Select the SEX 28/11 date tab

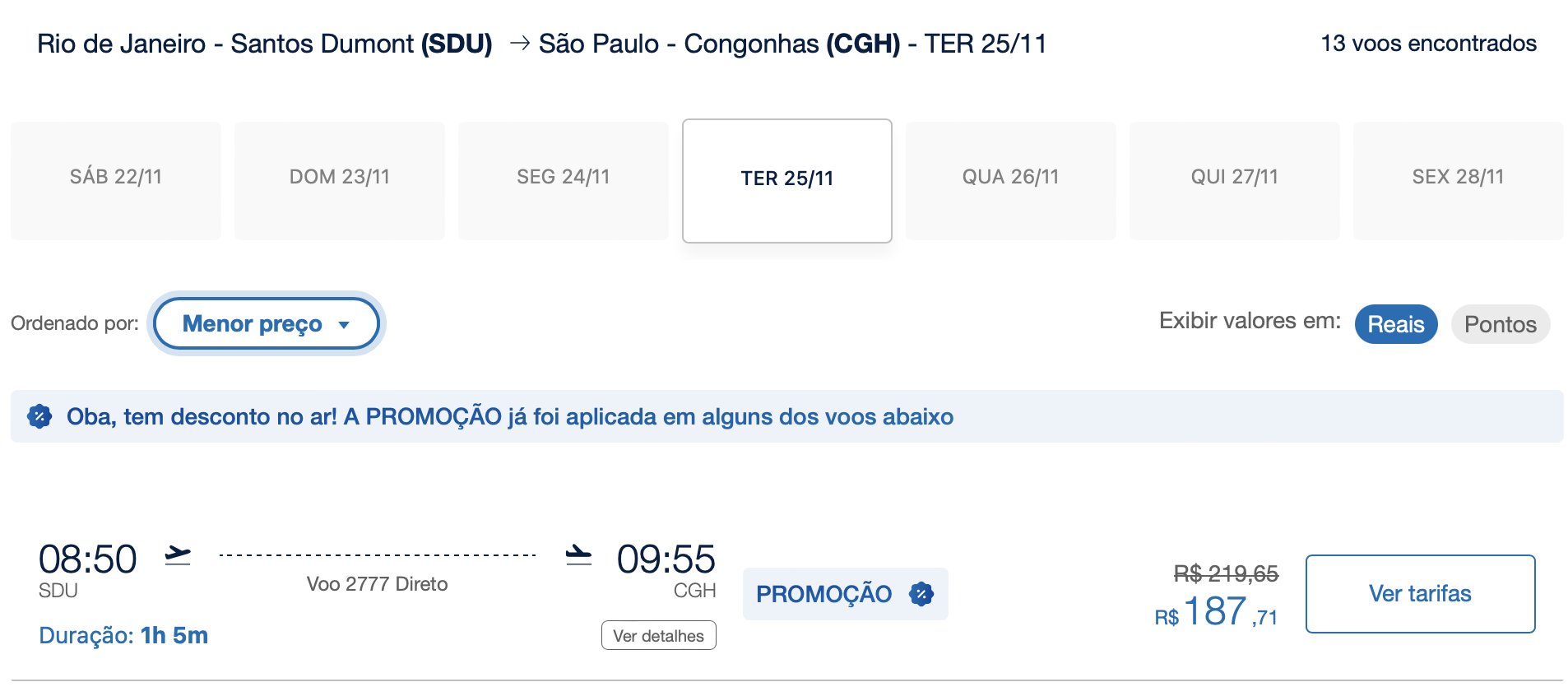click(x=1459, y=178)
